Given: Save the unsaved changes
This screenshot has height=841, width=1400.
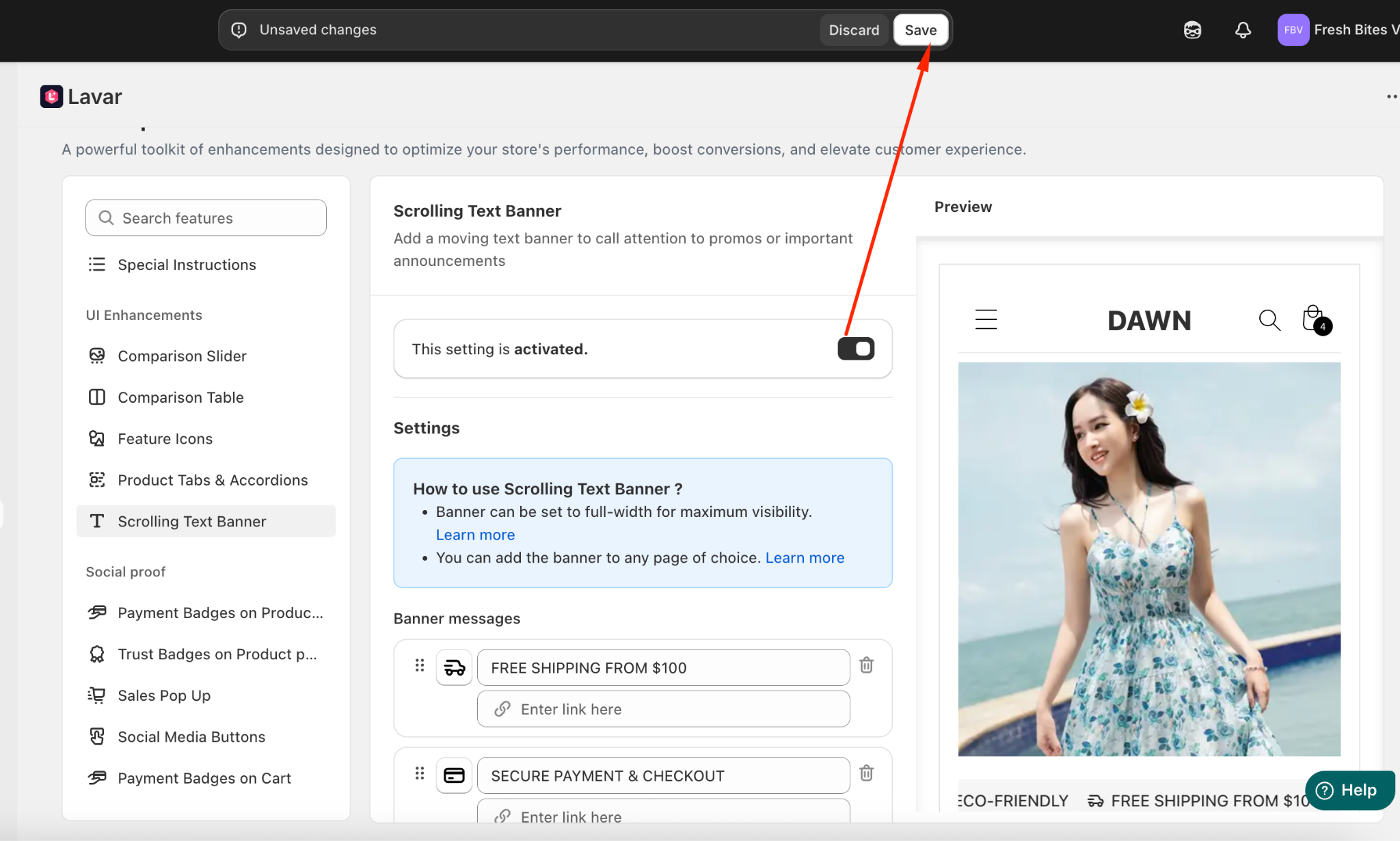Looking at the screenshot, I should click(920, 30).
